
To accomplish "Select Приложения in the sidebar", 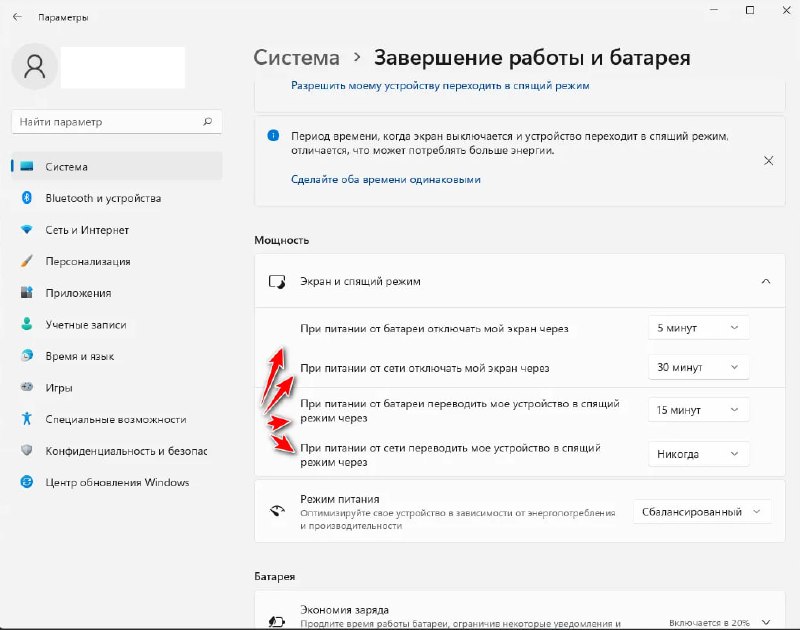I will 117,293.
